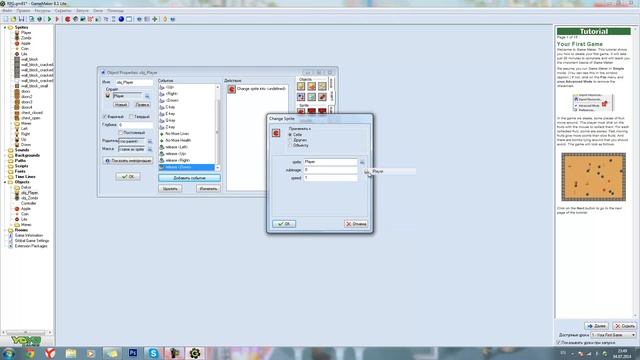The image size is (640, 360).
Task: Toggle the Постоянный (Persistent) checkbox
Action: coord(120,133)
